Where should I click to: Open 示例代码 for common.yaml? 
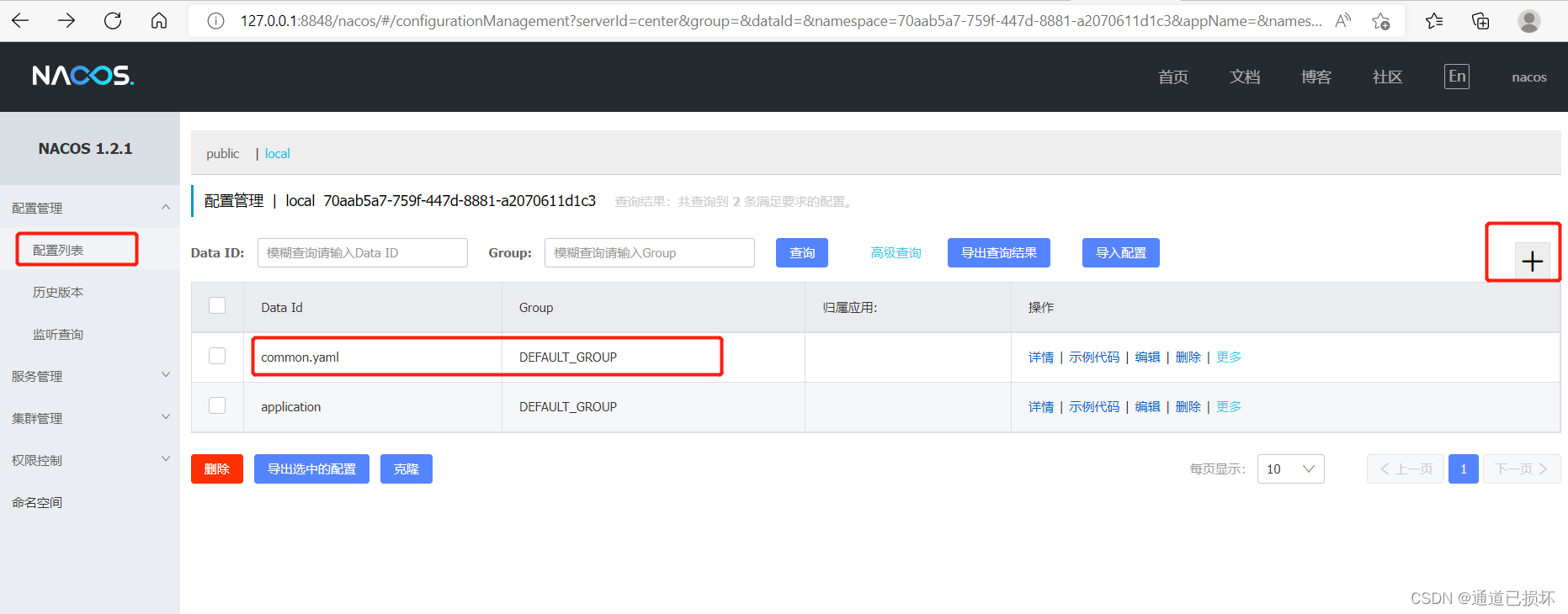[x=1094, y=357]
